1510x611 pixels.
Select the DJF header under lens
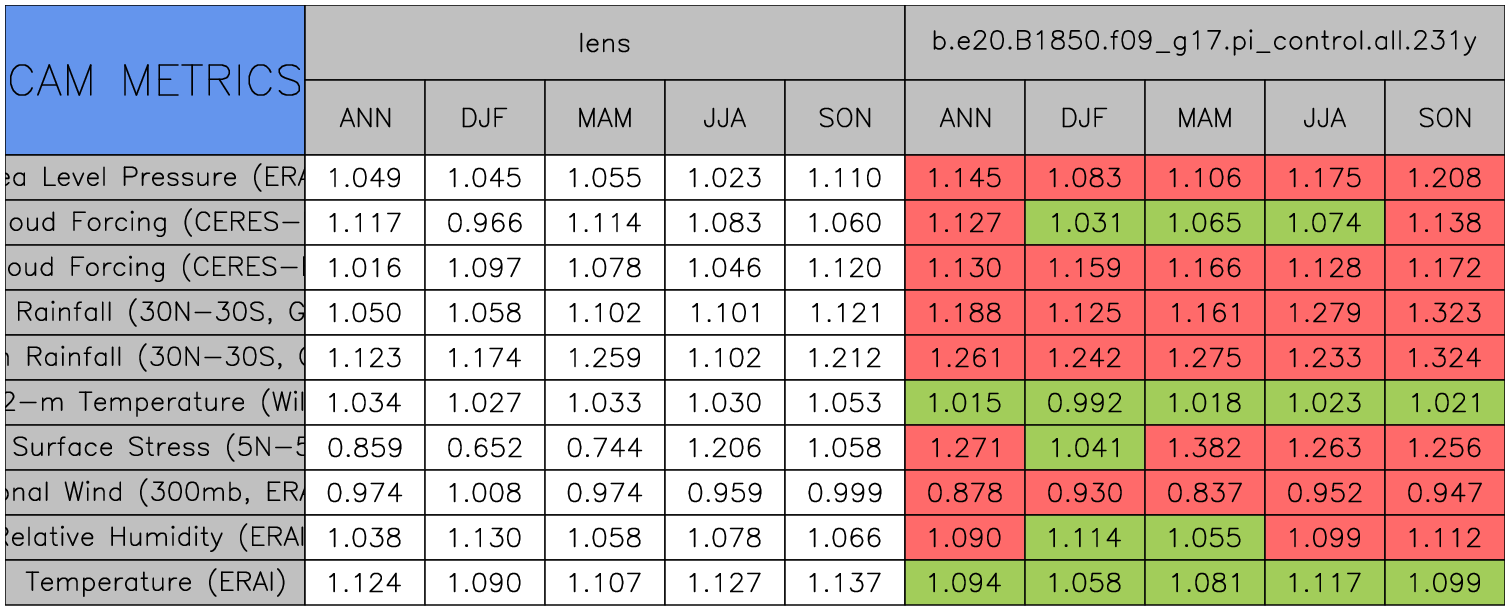(484, 118)
